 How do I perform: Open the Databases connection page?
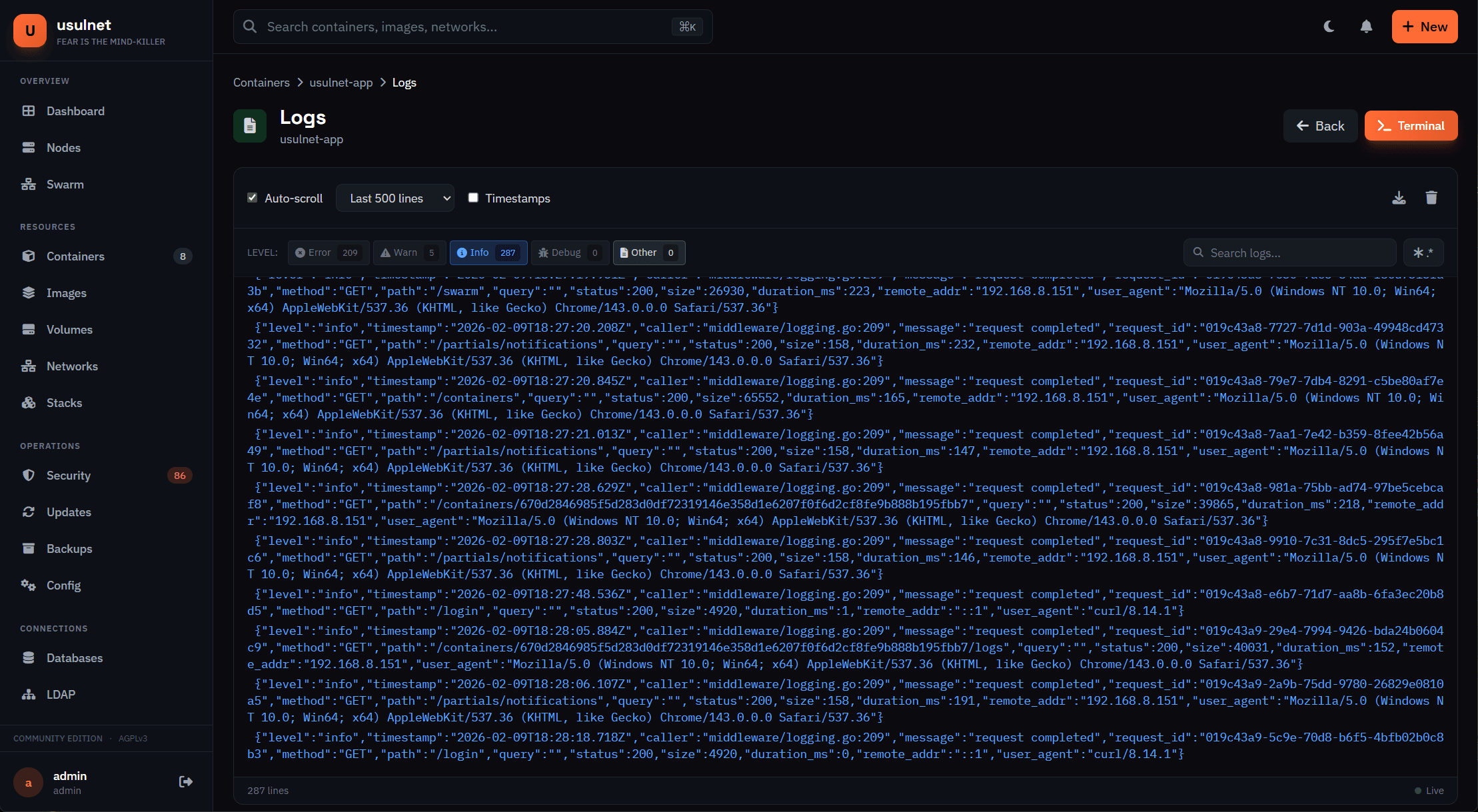[75, 657]
